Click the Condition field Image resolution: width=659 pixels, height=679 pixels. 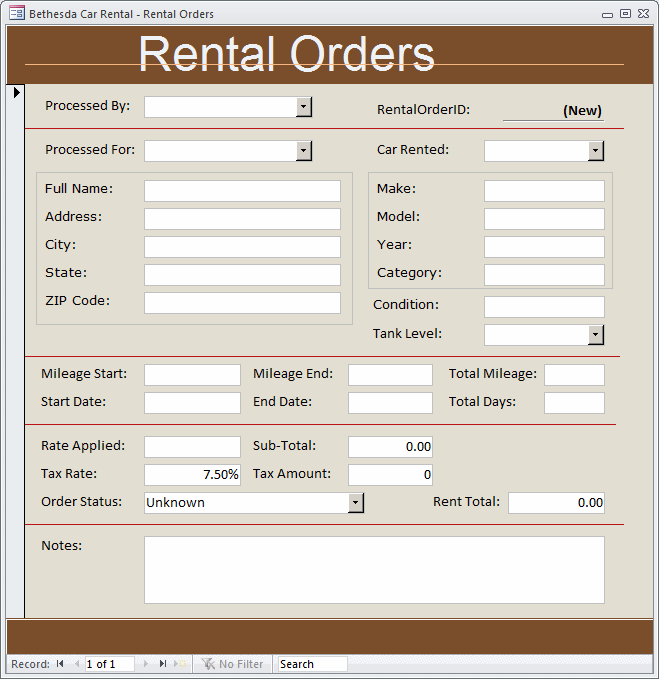coord(544,307)
